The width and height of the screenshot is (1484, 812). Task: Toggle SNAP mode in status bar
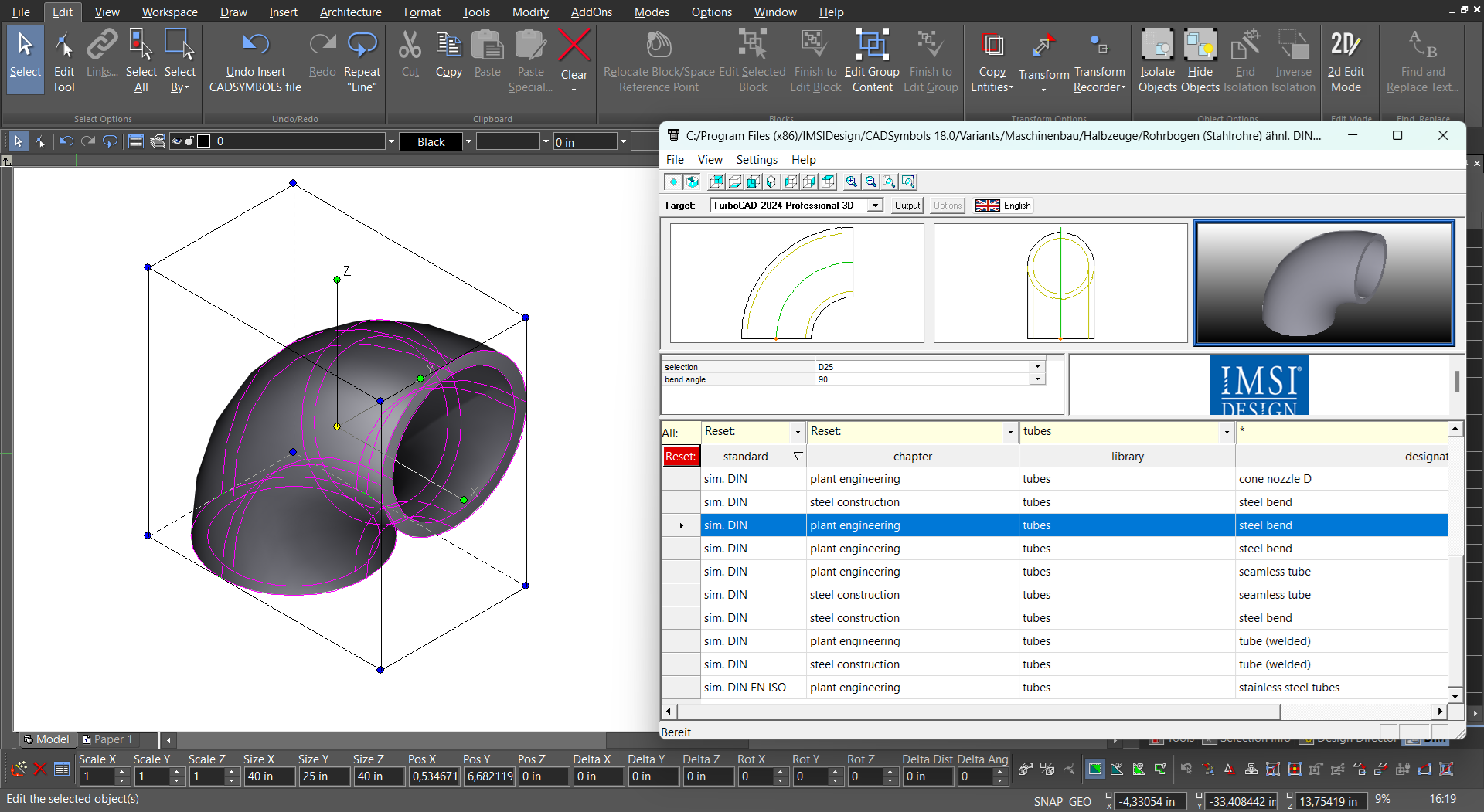point(1047,801)
